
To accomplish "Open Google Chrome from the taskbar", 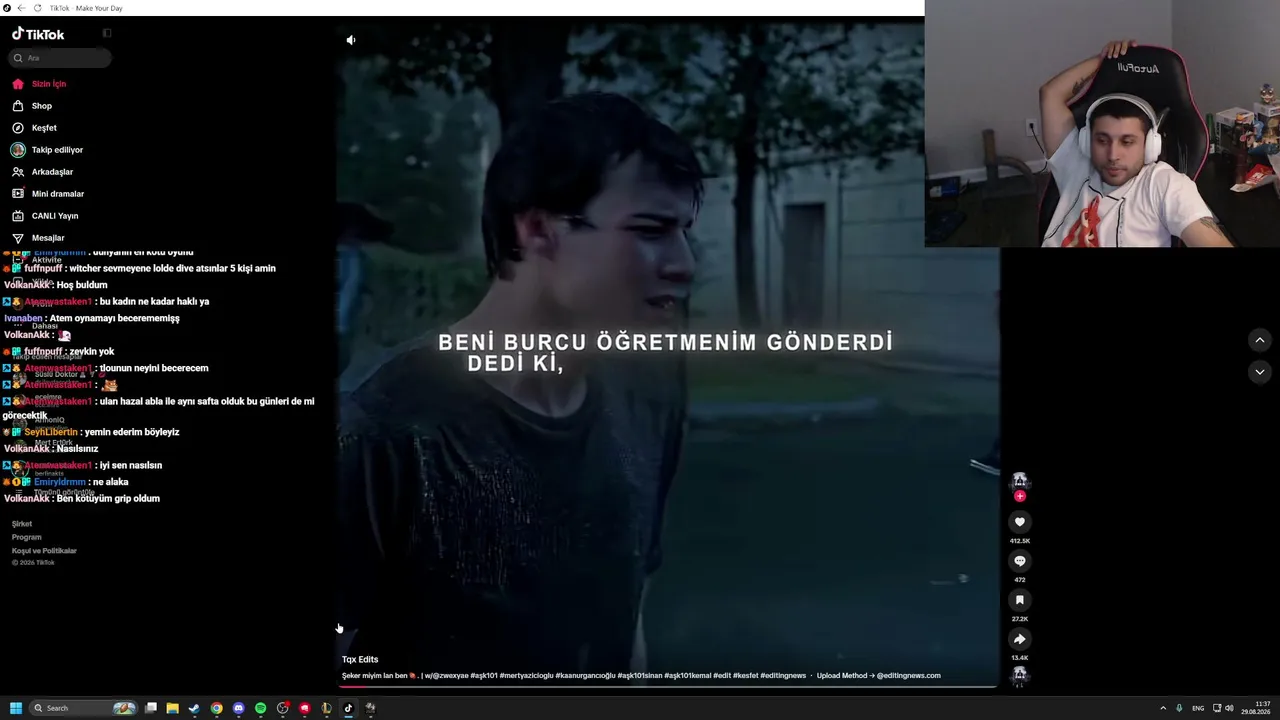I will 216,708.
